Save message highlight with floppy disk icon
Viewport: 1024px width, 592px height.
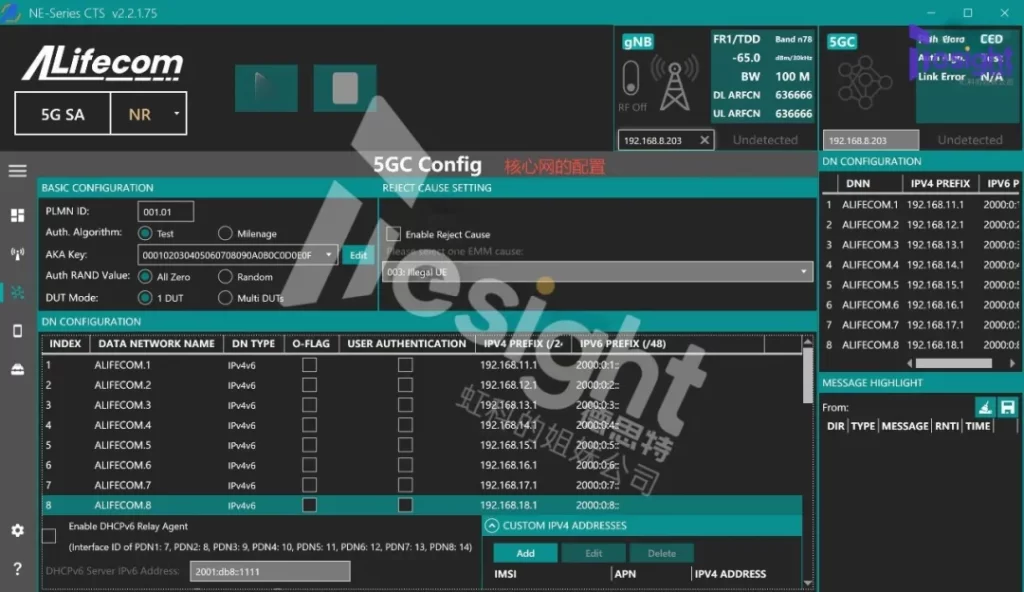[1007, 407]
